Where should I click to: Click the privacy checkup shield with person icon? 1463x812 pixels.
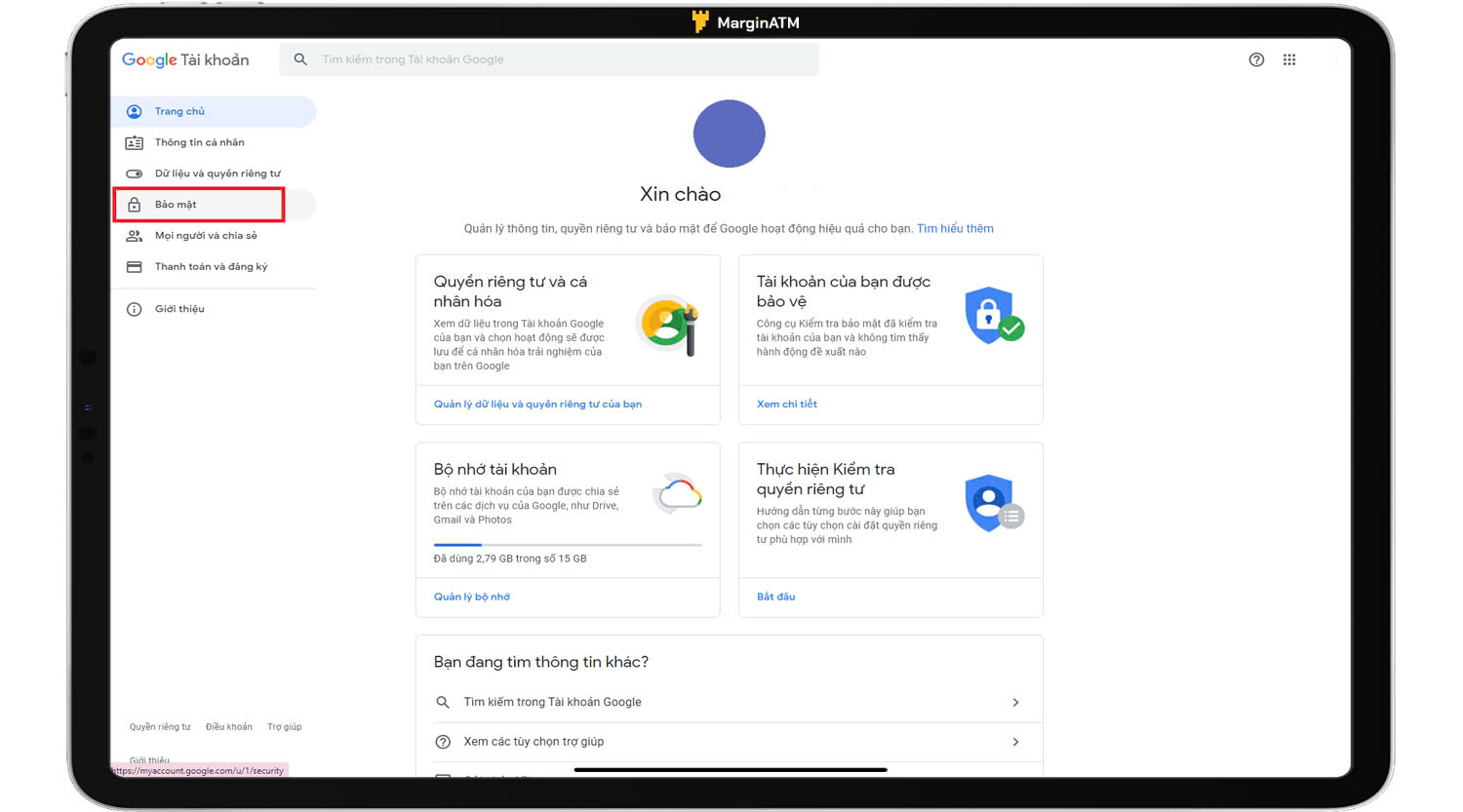pyautogui.click(x=994, y=503)
